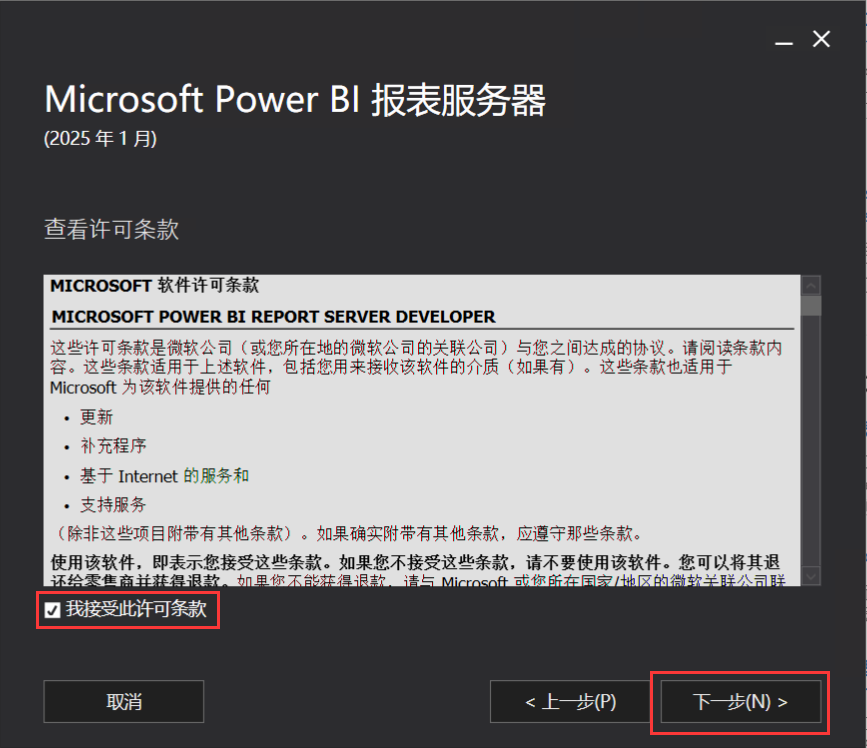
Task: Click the MICROSOFT POWER BI REPORT SERVER DEVELOPER line
Action: click(x=274, y=317)
